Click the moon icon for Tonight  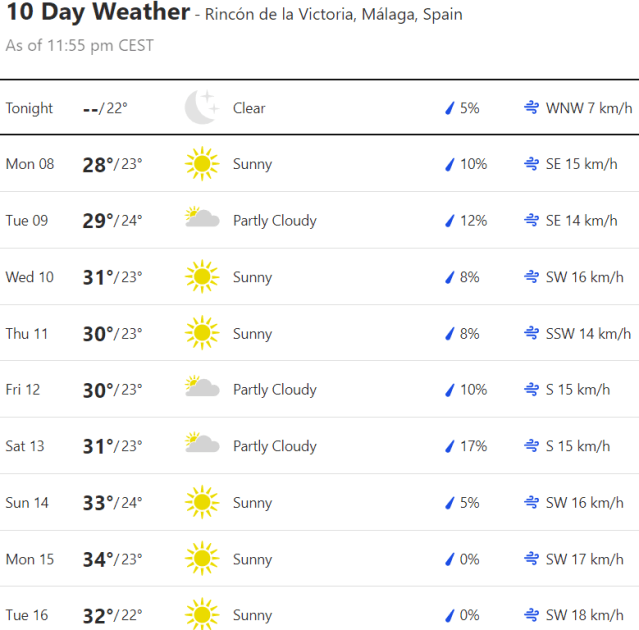pyautogui.click(x=201, y=108)
